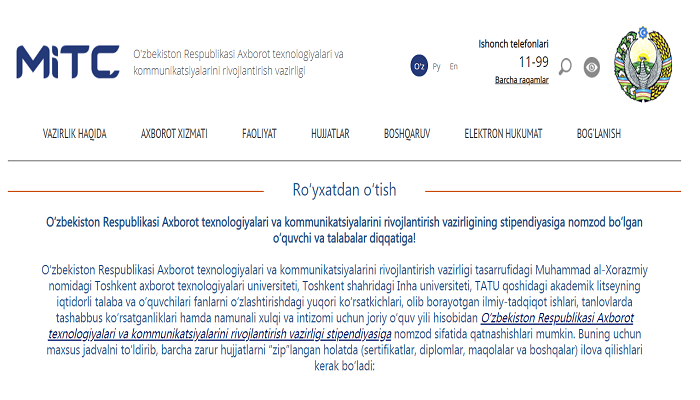This screenshot has width=700, height=400.
Task: Switch language to Ру
Action: pos(436,67)
